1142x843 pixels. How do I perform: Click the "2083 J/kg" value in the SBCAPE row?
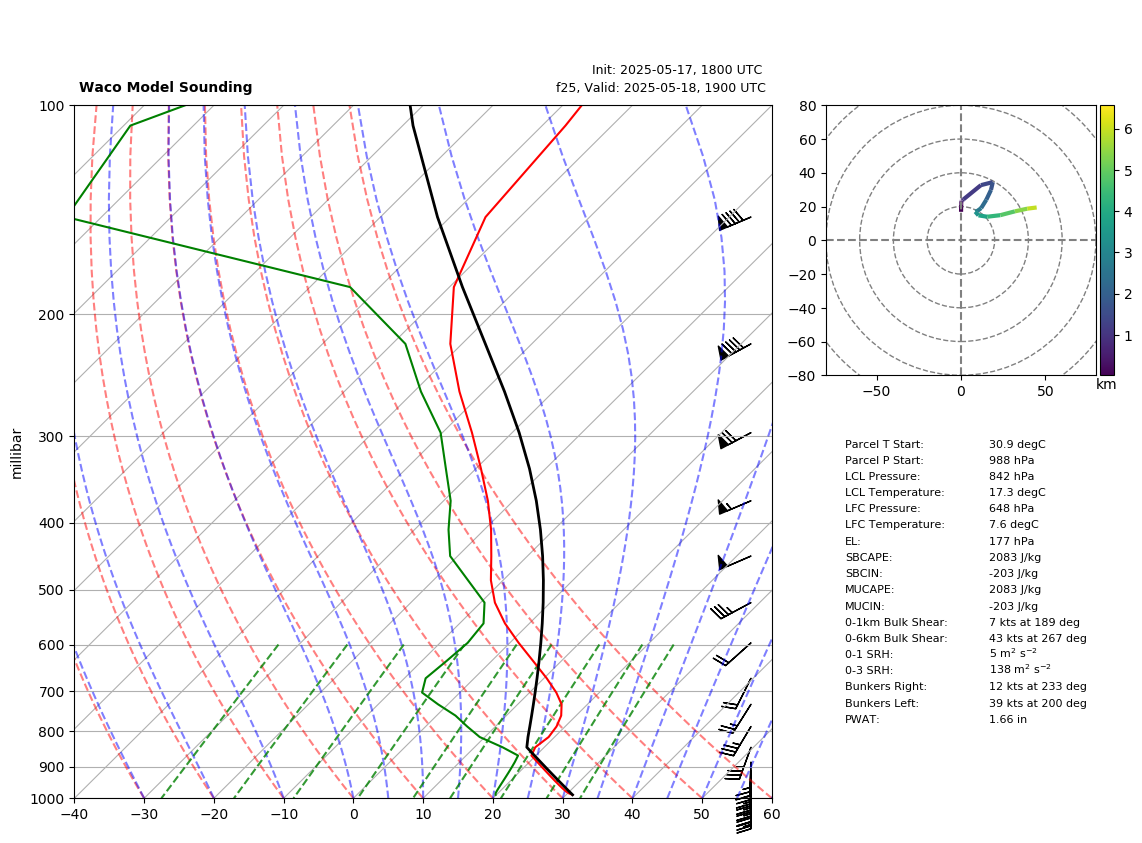(1015, 557)
